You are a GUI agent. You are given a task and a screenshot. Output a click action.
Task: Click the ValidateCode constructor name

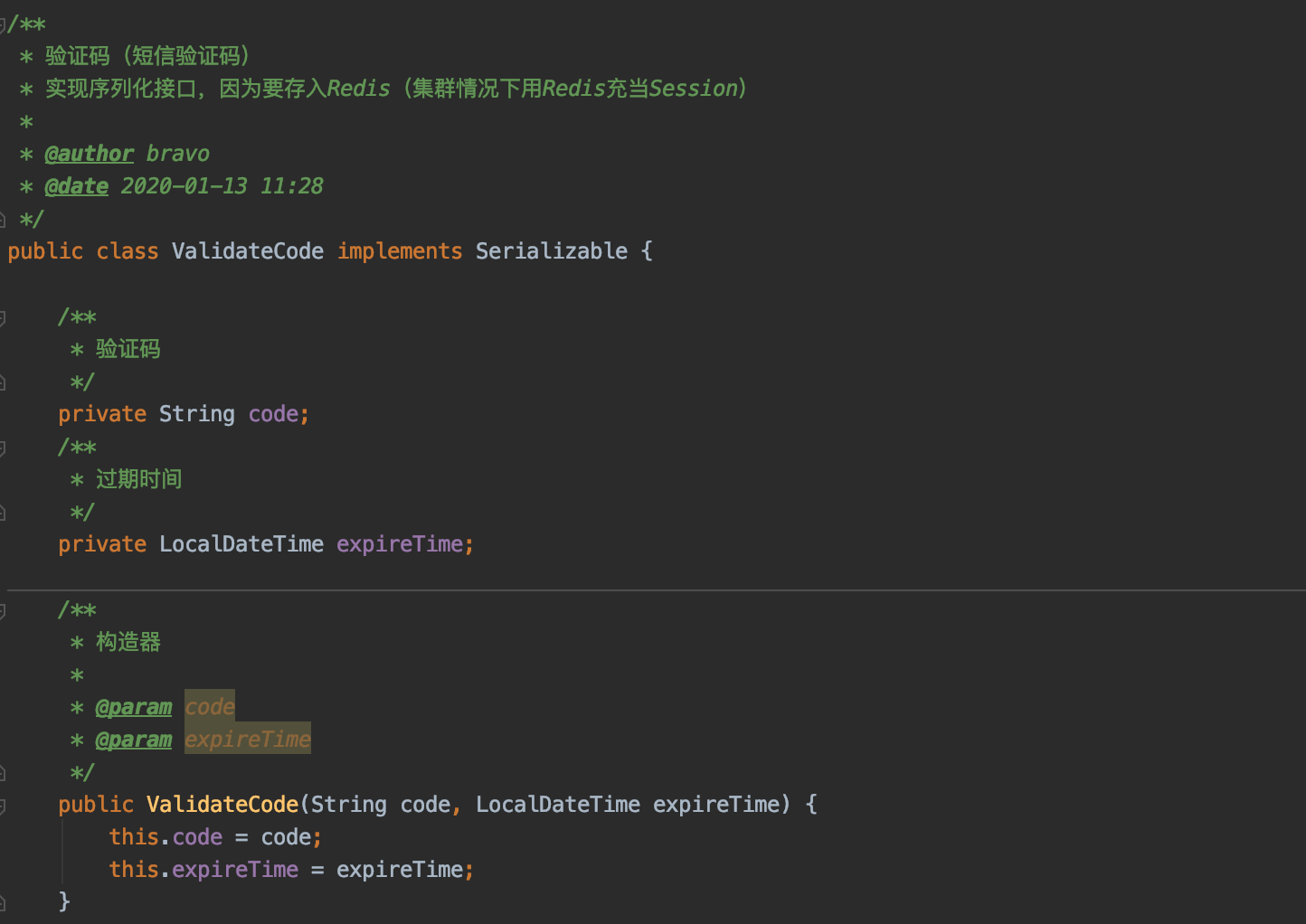[x=222, y=805]
